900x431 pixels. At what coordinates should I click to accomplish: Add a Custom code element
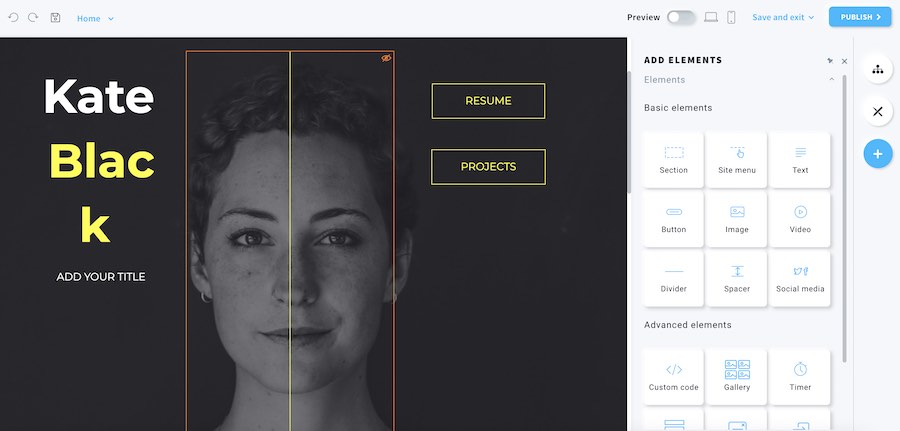[x=673, y=377]
